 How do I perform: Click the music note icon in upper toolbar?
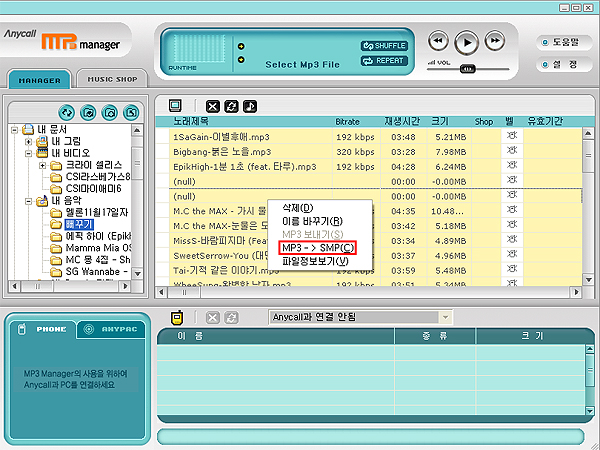coord(250,106)
